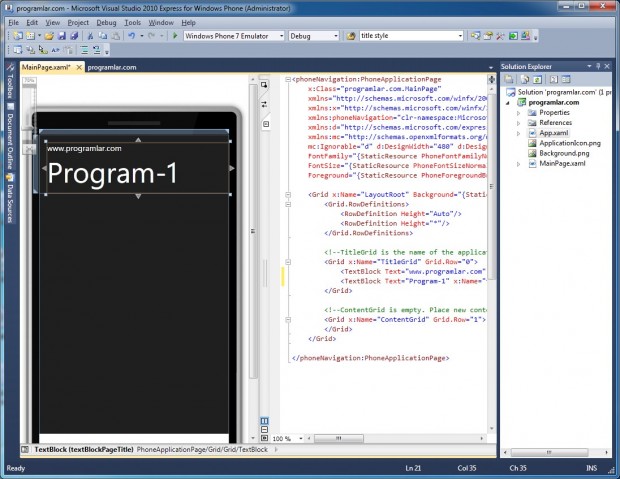Screen dimensions: 620x479
Task: Open the title style find dropdown
Action: 460,36
